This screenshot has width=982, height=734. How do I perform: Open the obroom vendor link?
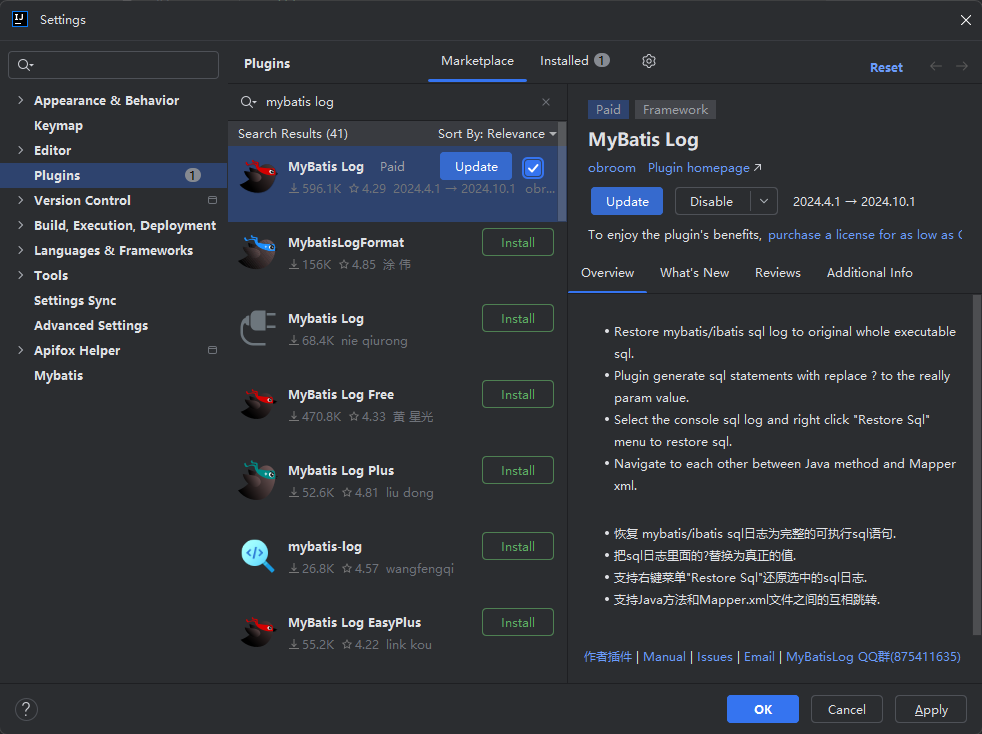pos(612,168)
